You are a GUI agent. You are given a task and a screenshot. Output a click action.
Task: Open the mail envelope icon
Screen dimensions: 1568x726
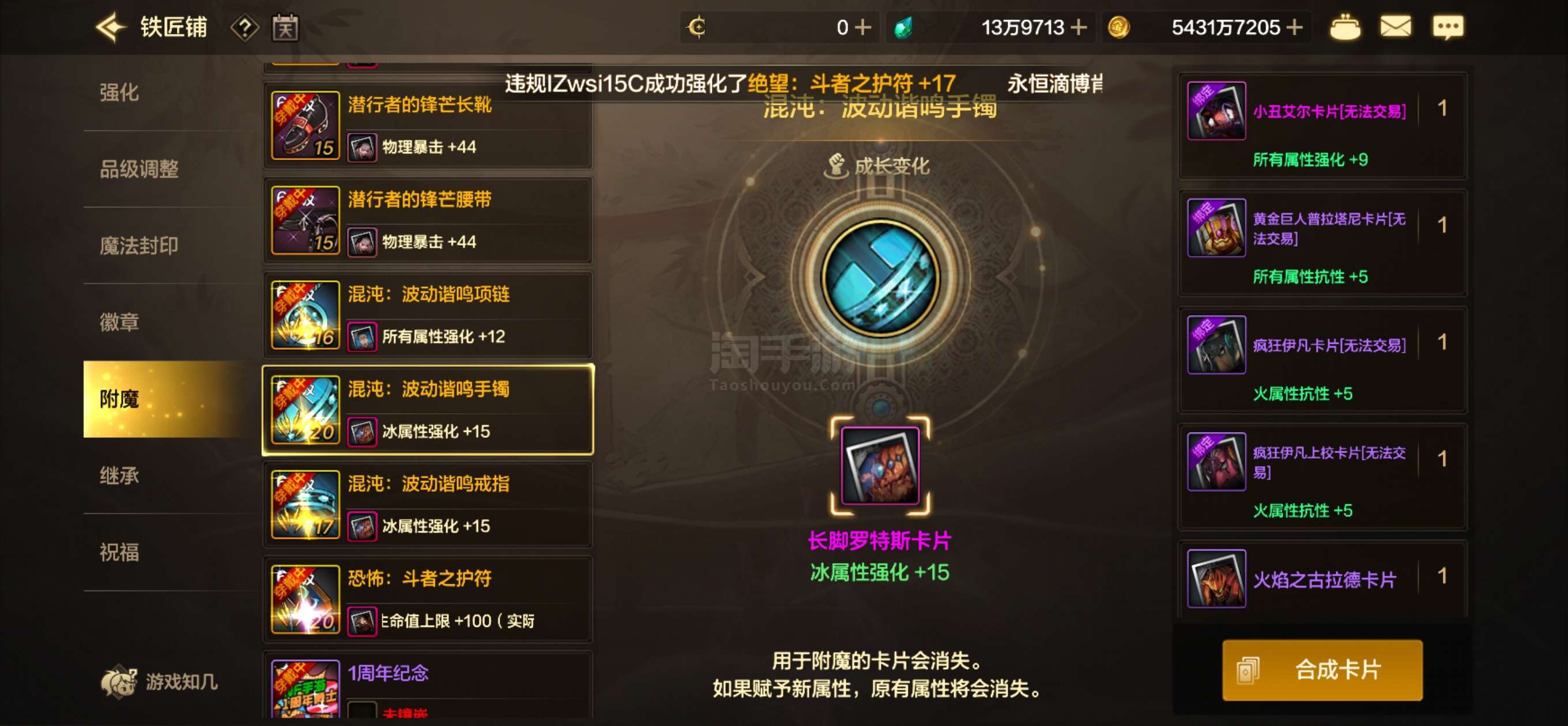[x=1395, y=28]
